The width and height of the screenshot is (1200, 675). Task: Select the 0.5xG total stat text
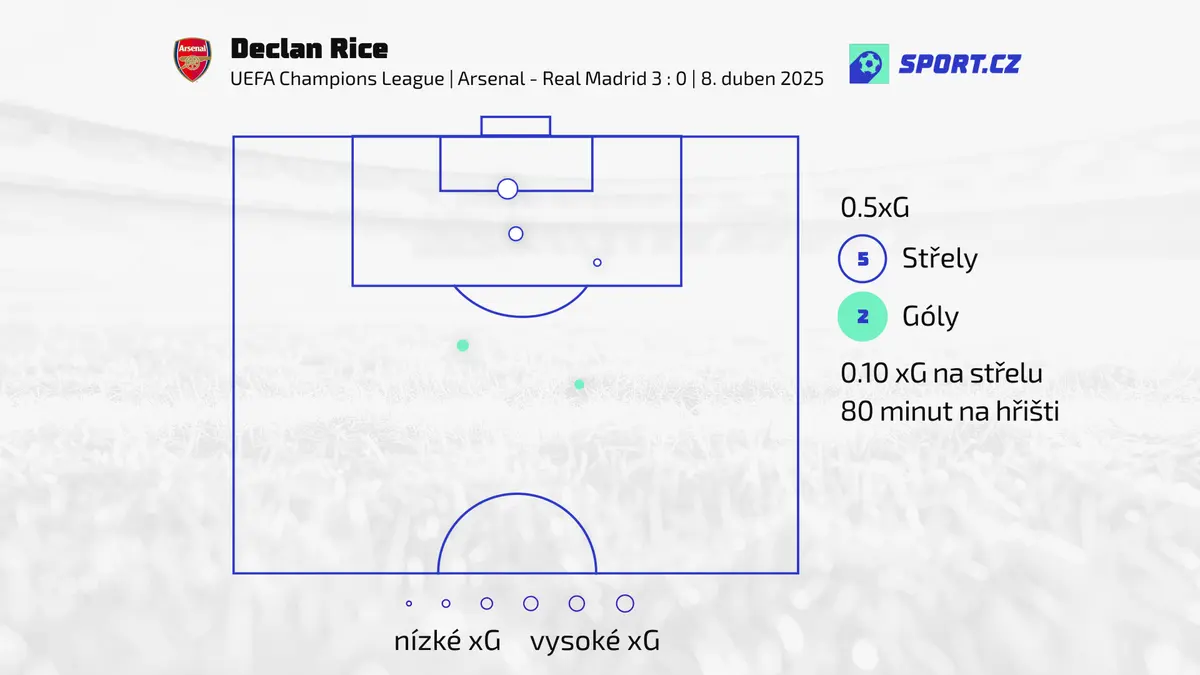[x=874, y=208]
